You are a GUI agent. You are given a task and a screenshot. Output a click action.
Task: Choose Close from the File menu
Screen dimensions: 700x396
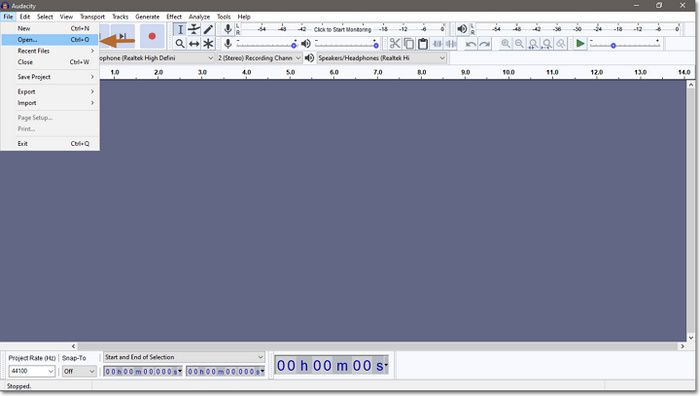point(50,62)
